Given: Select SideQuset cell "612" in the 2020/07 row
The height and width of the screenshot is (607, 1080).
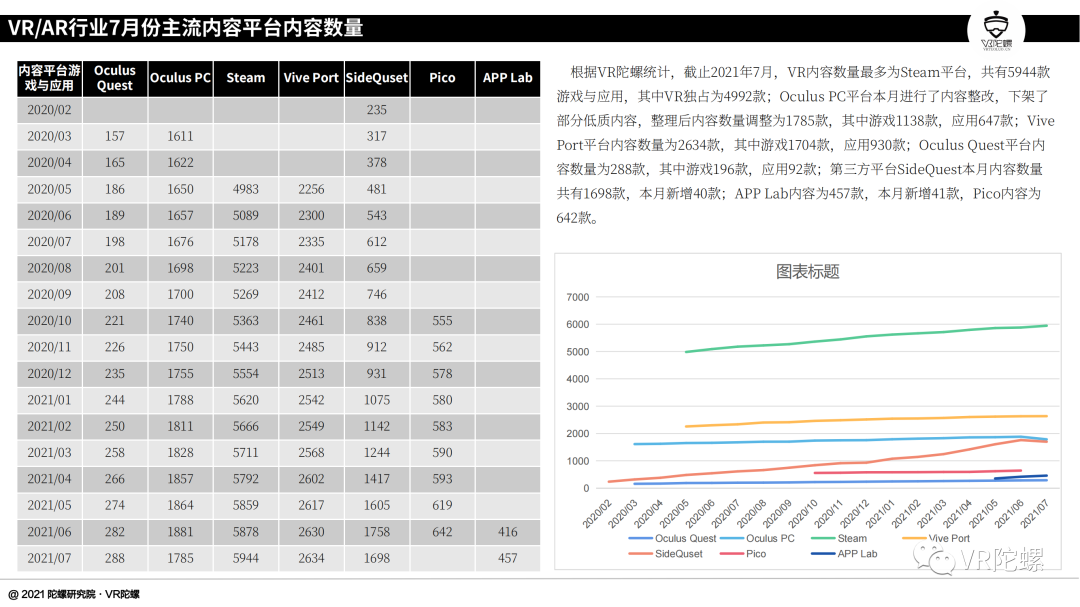Looking at the screenshot, I should point(377,242).
